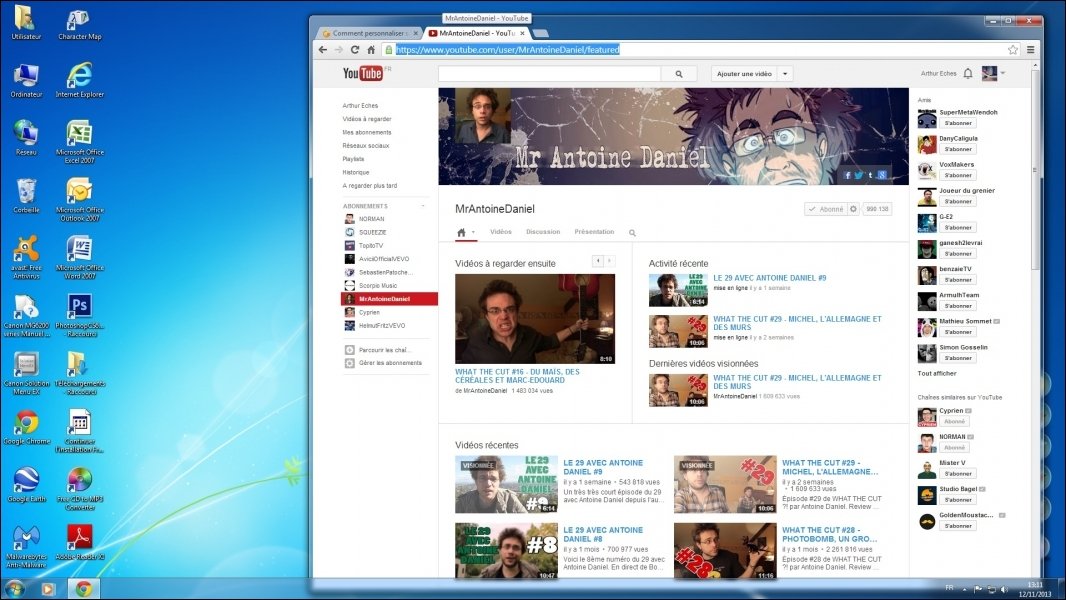Open avast! Free Antivirus icon
This screenshot has width=1066, height=600.
tap(26, 256)
